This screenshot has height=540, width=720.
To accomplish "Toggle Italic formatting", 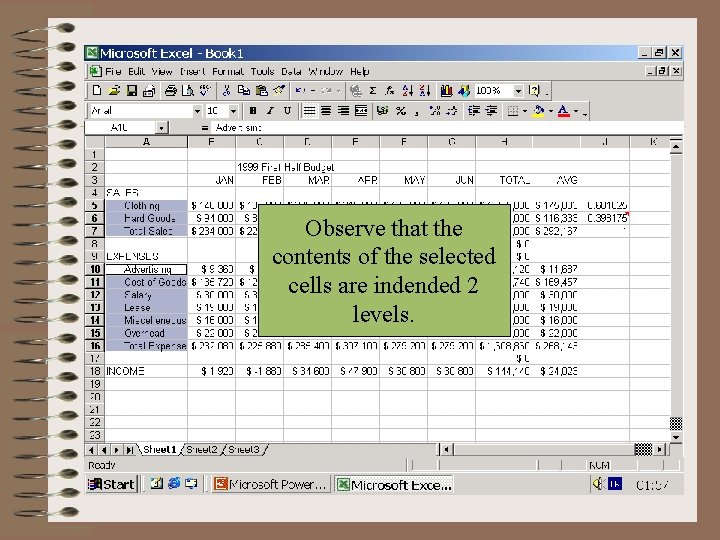I will click(x=270, y=111).
